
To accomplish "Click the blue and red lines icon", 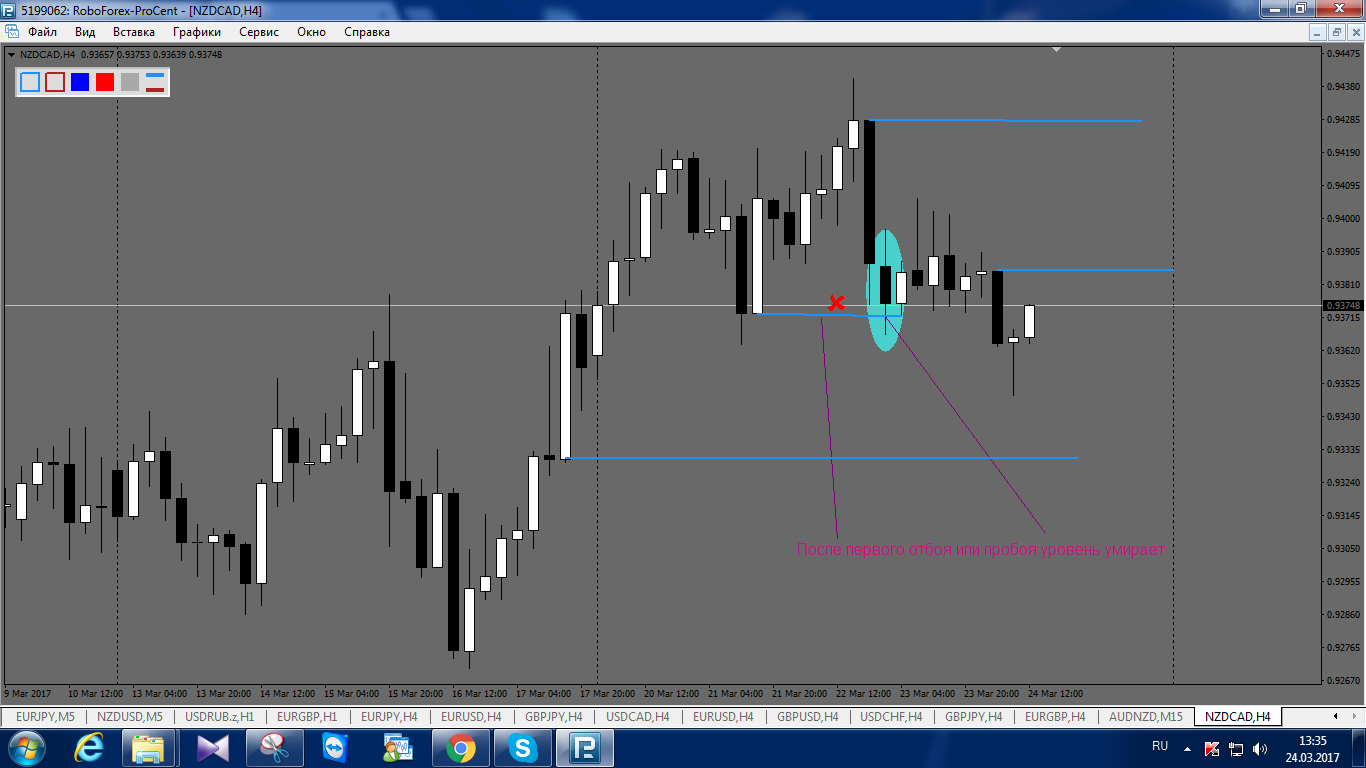I will (155, 82).
